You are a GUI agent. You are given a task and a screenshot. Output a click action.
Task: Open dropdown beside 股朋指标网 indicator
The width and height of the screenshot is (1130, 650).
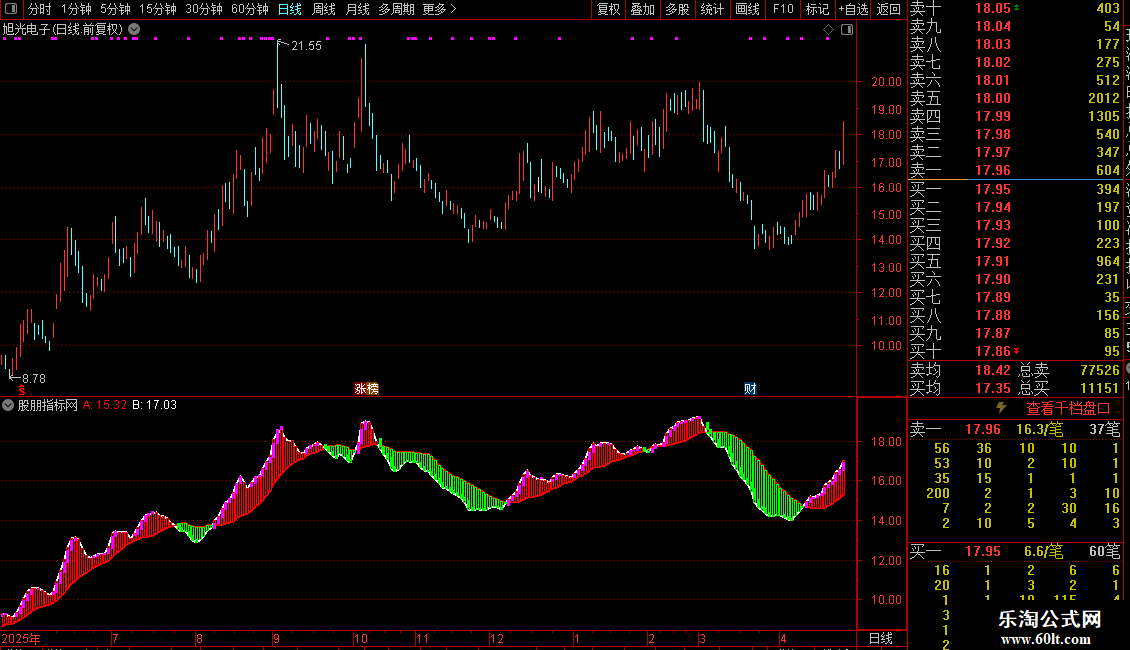(8, 405)
